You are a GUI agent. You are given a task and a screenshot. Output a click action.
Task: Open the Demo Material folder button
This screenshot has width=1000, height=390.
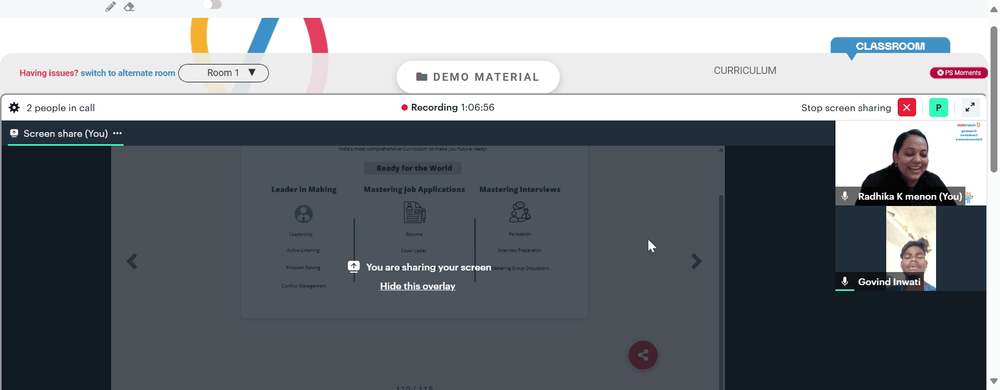pyautogui.click(x=478, y=77)
